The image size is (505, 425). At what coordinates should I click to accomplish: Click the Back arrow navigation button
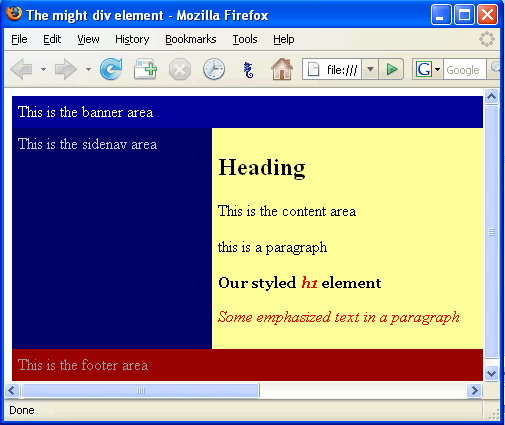coord(22,69)
